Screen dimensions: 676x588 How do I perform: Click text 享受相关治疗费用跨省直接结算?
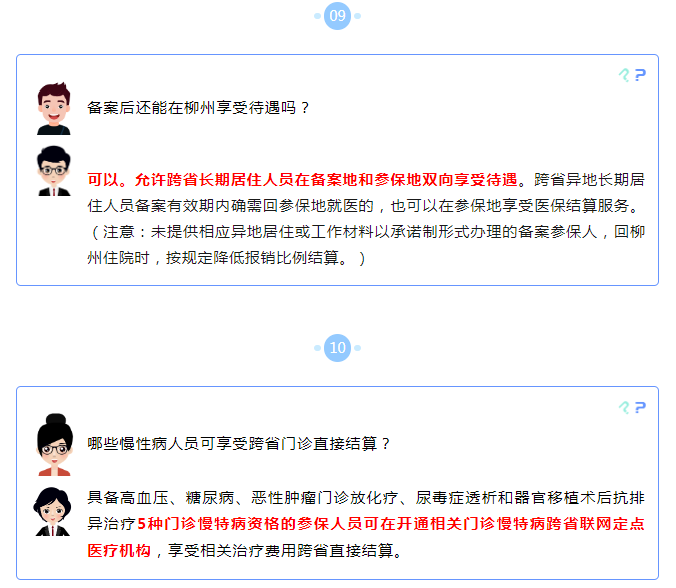click(x=280, y=550)
